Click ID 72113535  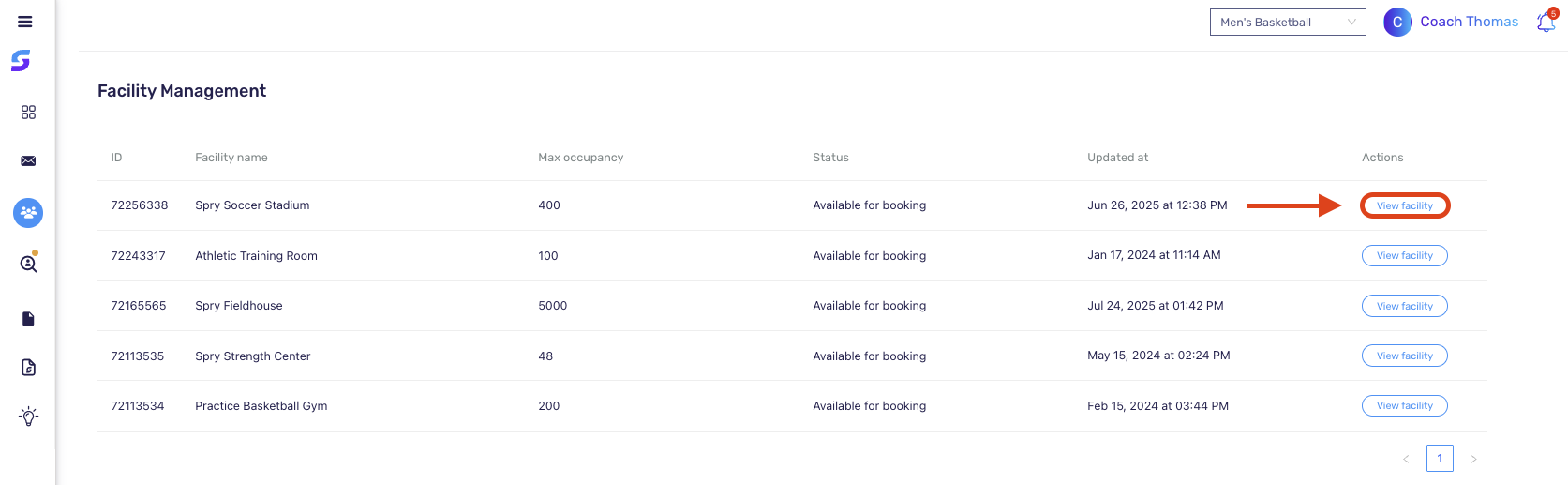tap(138, 356)
